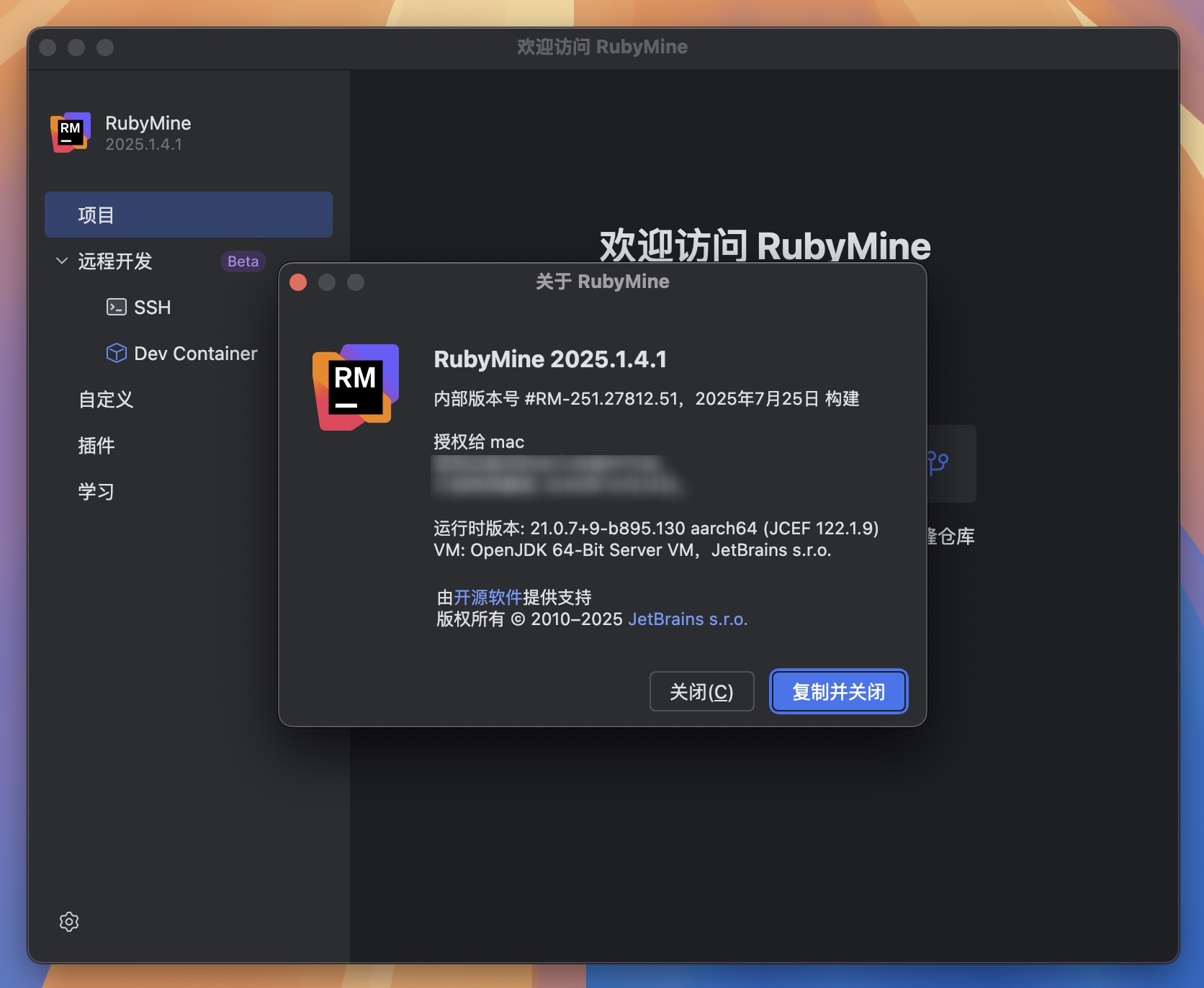Click the 运行时版本 runtime info line
1204x988 pixels.
point(655,529)
